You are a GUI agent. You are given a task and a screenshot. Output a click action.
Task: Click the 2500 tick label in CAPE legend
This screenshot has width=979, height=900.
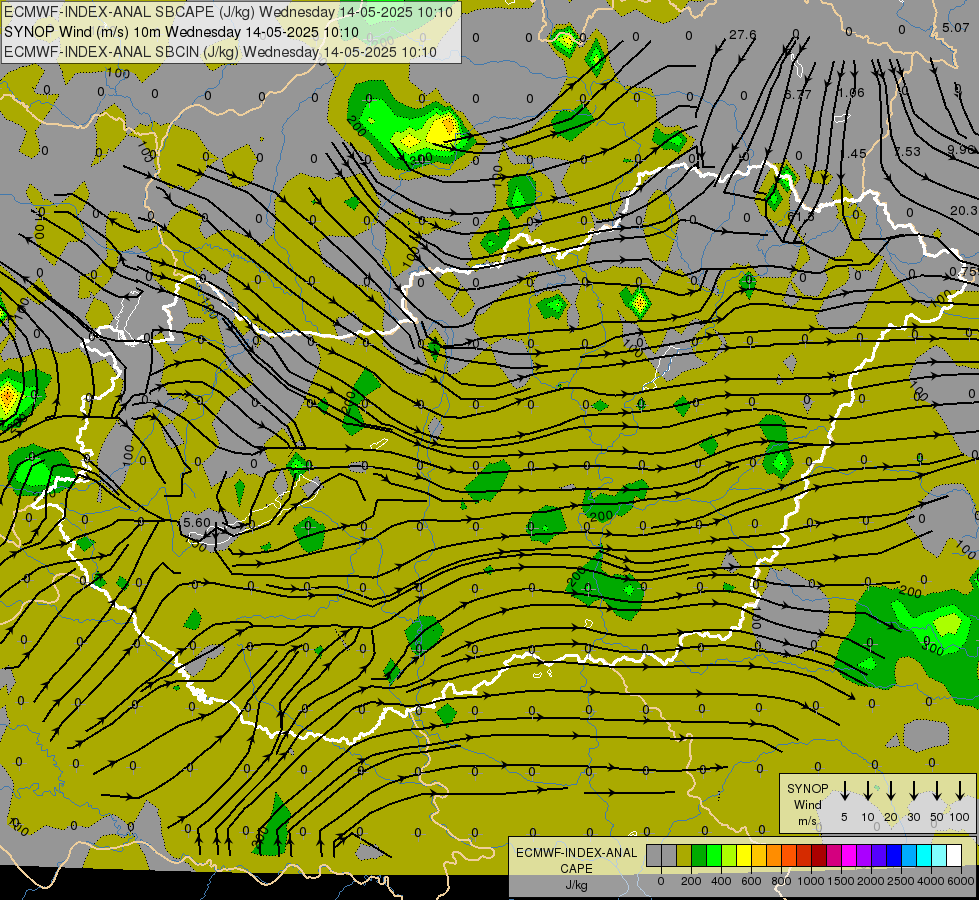click(x=900, y=881)
